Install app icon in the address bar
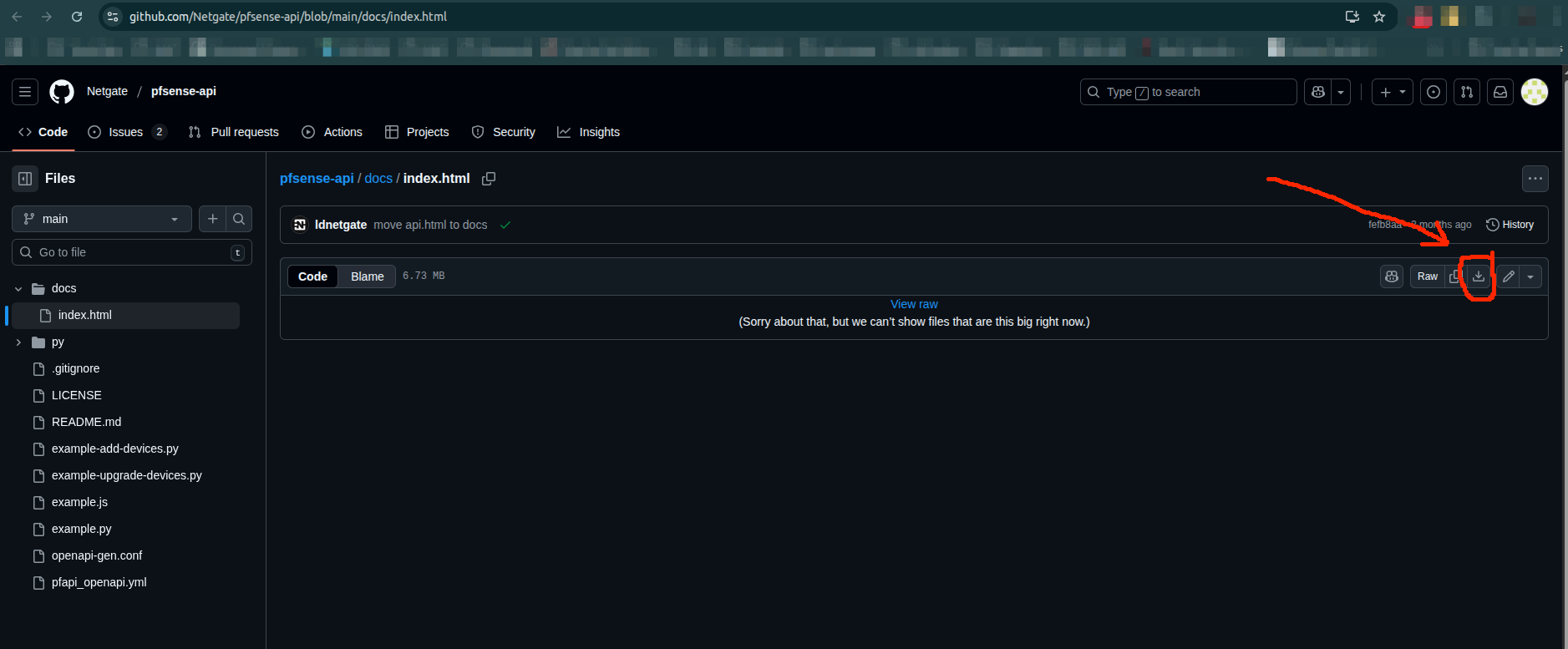 click(x=1352, y=17)
